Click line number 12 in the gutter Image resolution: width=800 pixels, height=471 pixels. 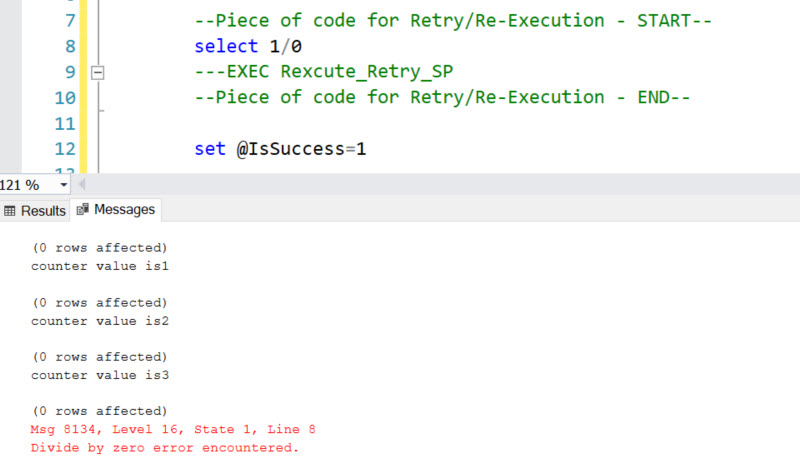(64, 149)
